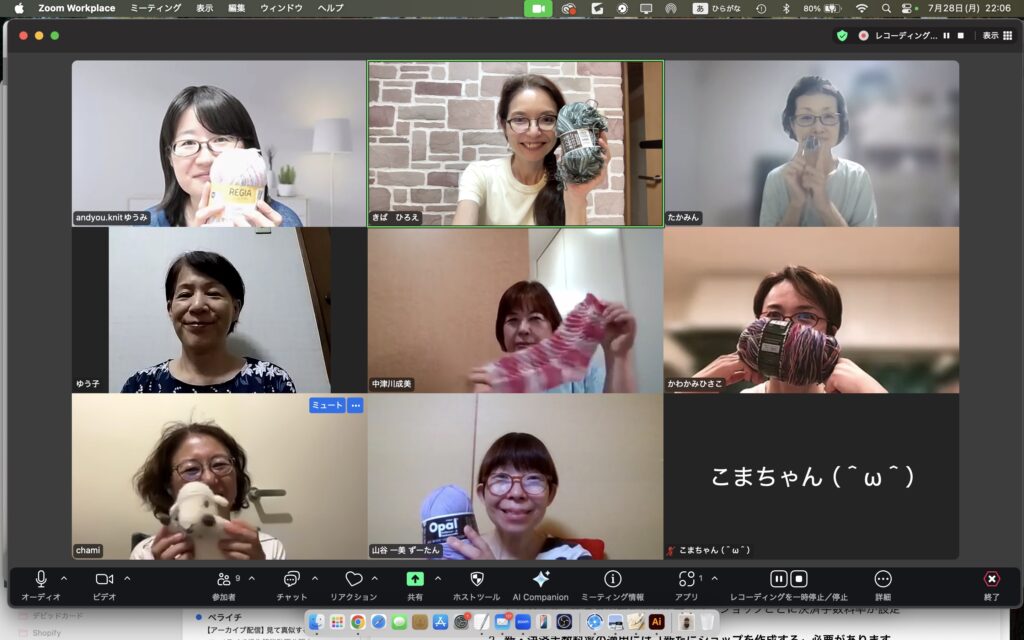The image size is (1024, 640).
Task: Open the ウィンドウ menu in the menu bar
Action: point(281,8)
